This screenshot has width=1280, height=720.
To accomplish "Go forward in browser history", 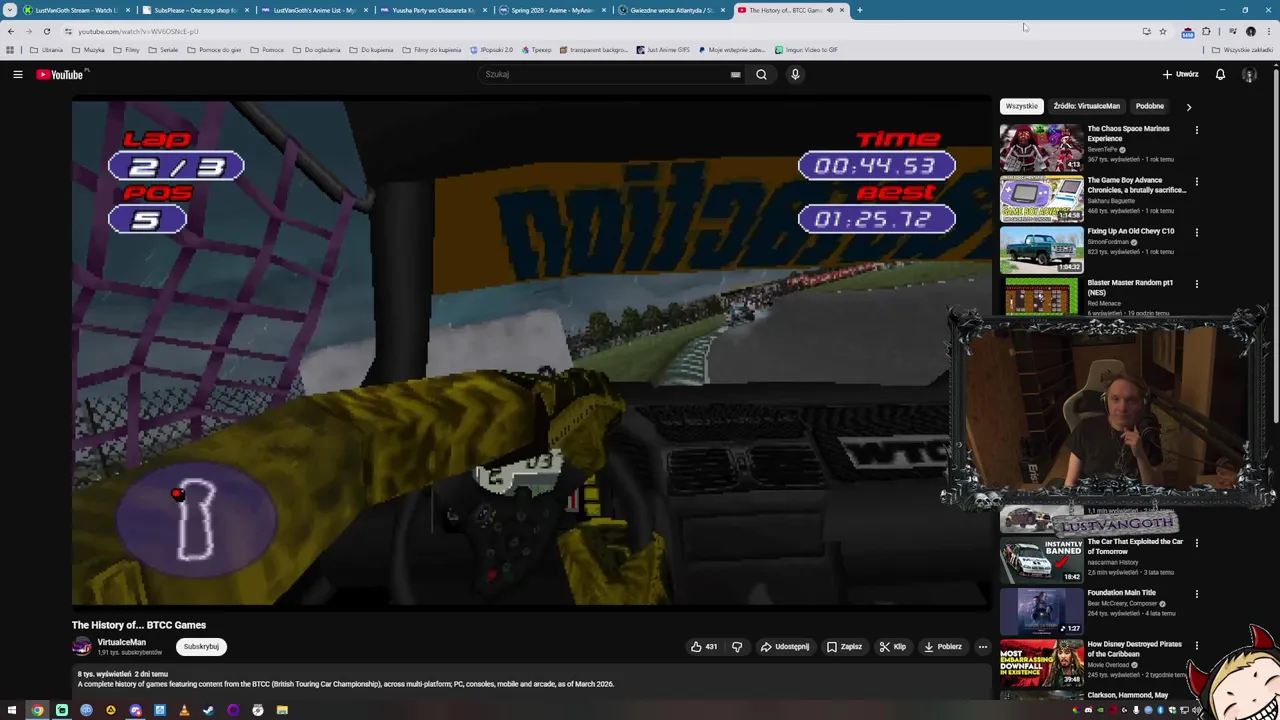I will [x=28, y=31].
